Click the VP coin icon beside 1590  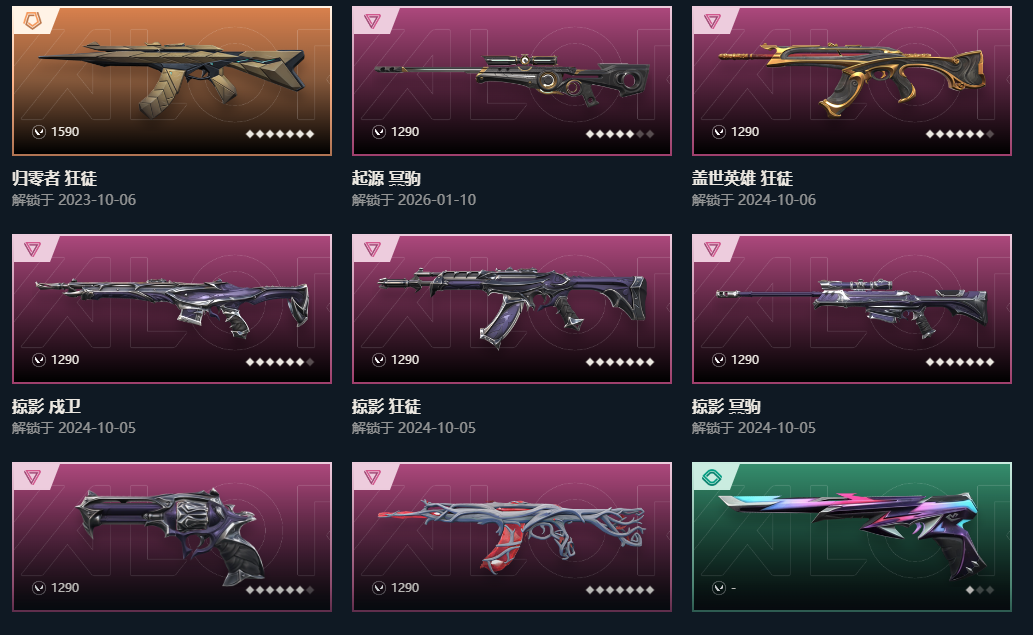[39, 132]
